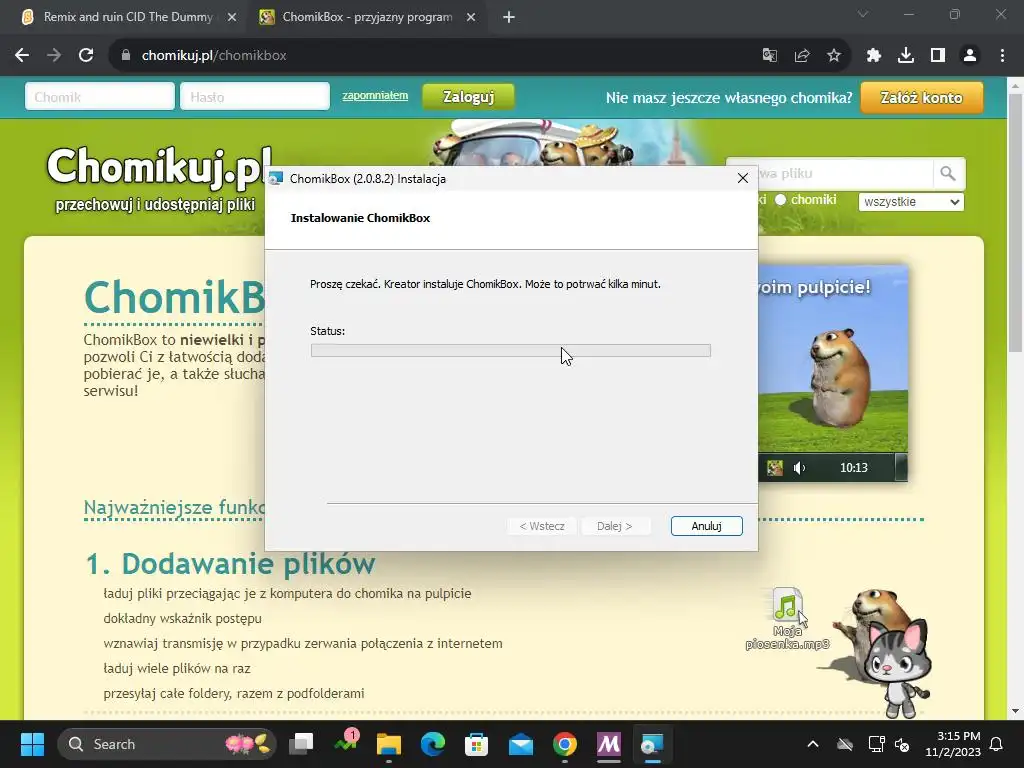Close the ChomikBox browser tab
This screenshot has height=768, width=1024.
tap(471, 18)
